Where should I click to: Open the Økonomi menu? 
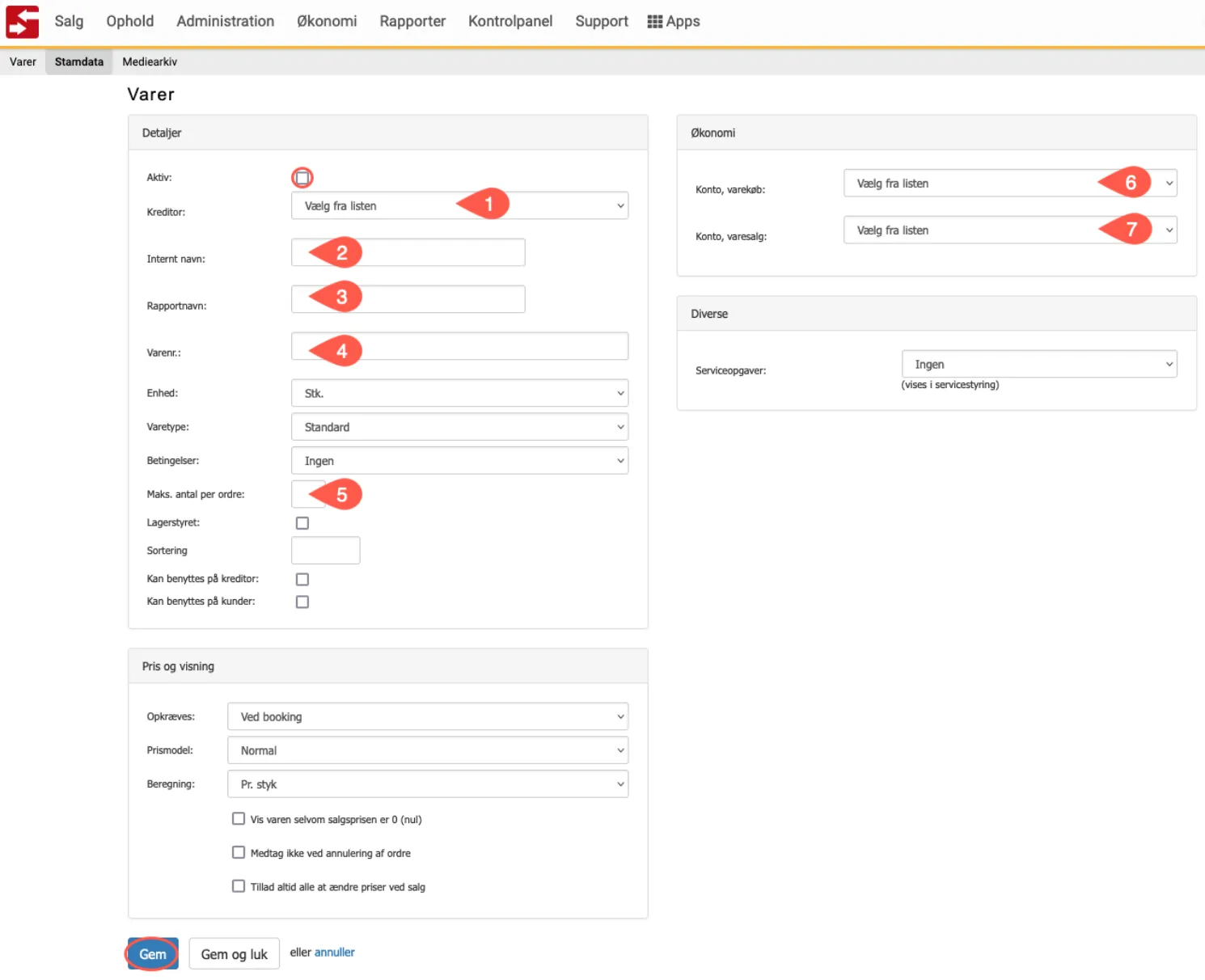327,22
